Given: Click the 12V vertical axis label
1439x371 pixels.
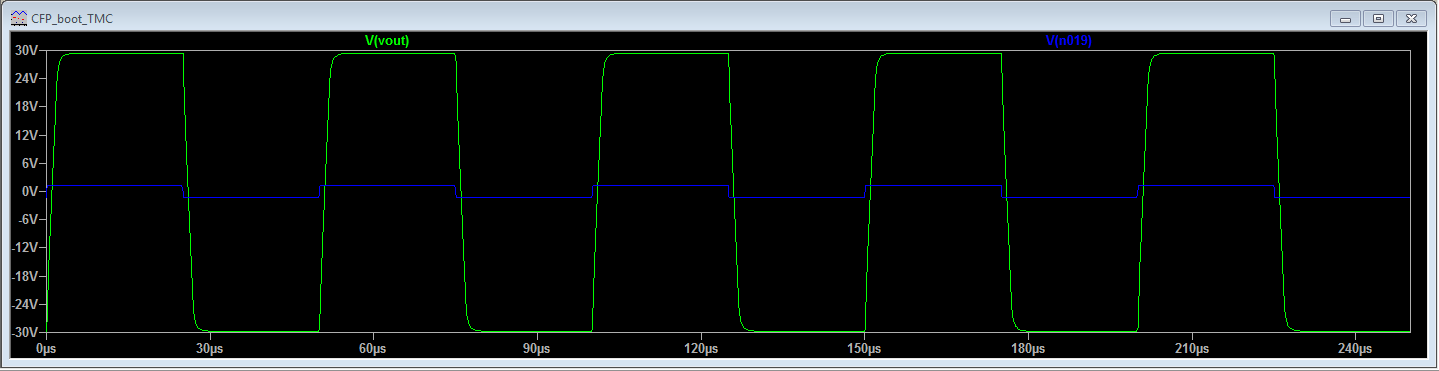Looking at the screenshot, I should tap(27, 135).
